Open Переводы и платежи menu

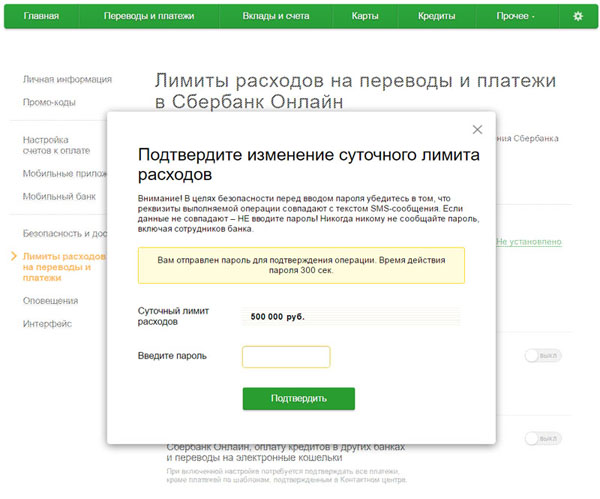147,16
